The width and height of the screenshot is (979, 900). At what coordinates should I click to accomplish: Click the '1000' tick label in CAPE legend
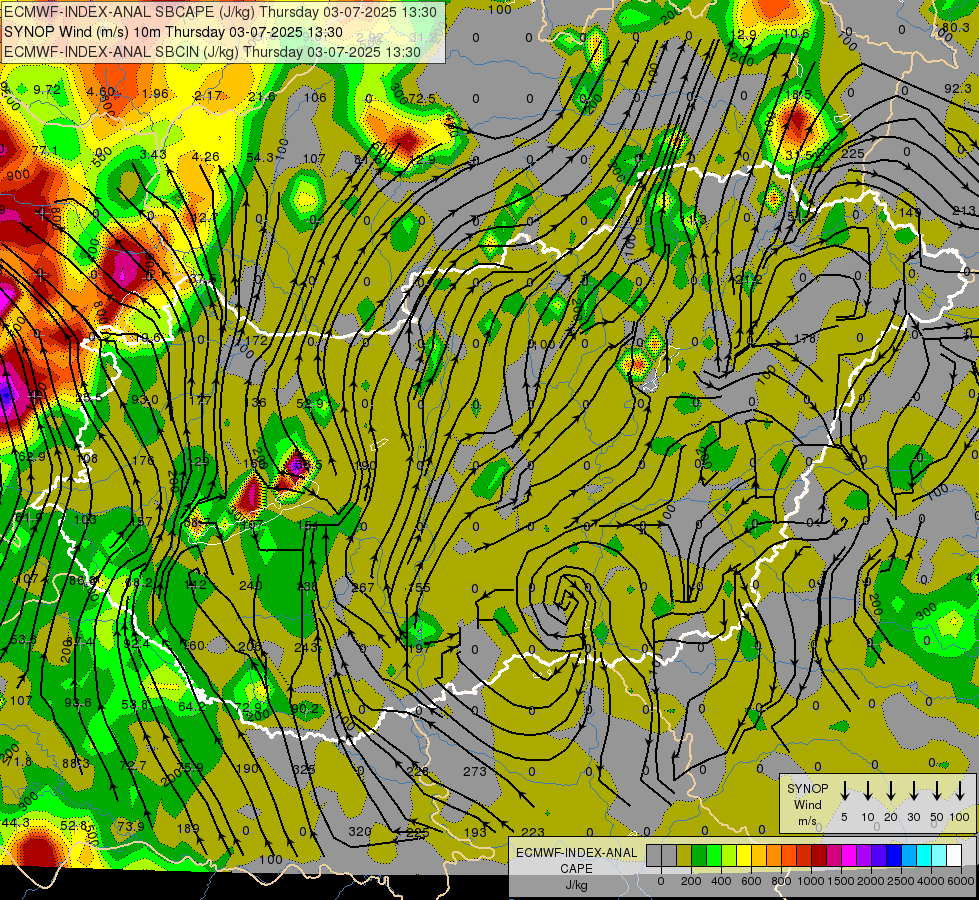tap(811, 881)
